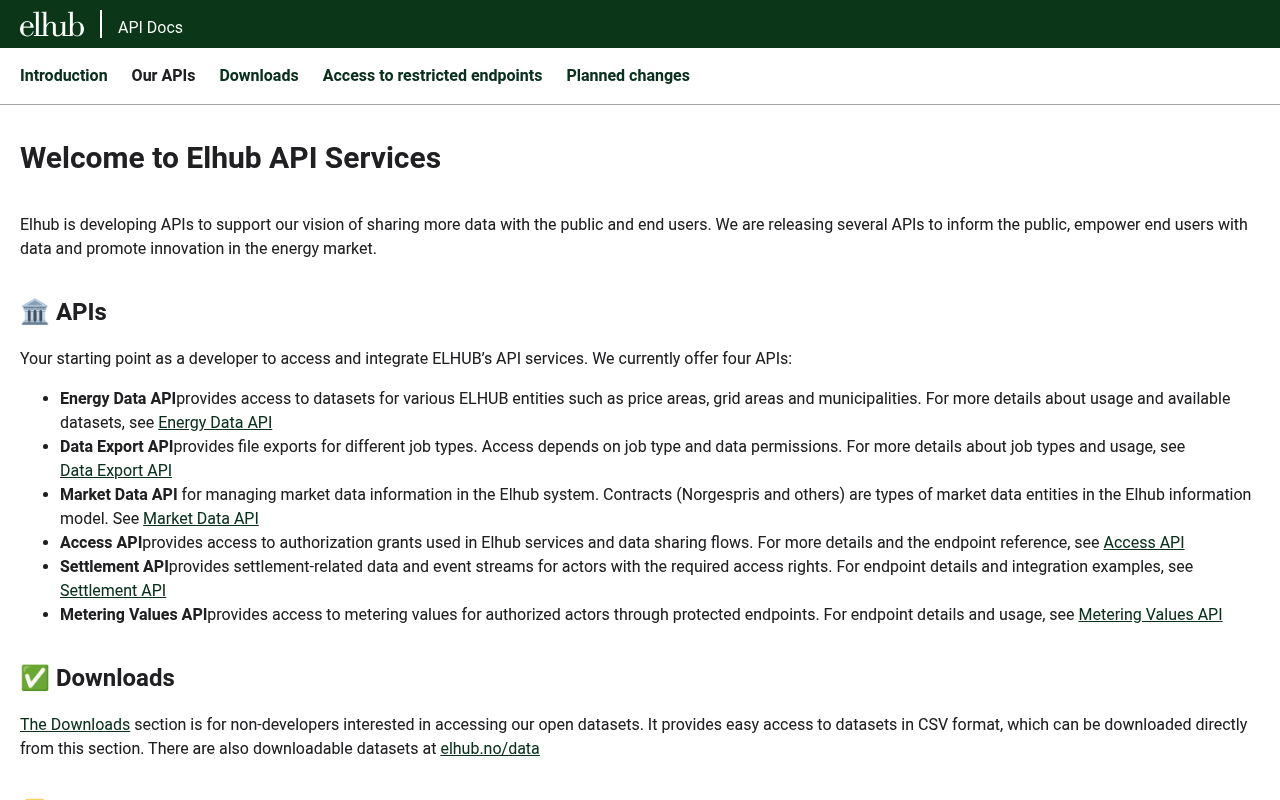The height and width of the screenshot is (800, 1280).
Task: Visit the Market Data API link
Action: (x=201, y=518)
